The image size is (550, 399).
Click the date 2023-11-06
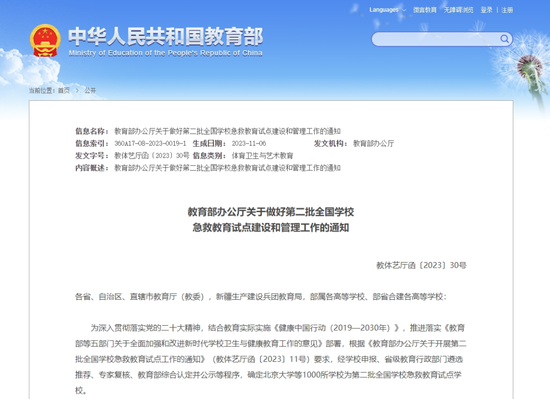point(249,143)
